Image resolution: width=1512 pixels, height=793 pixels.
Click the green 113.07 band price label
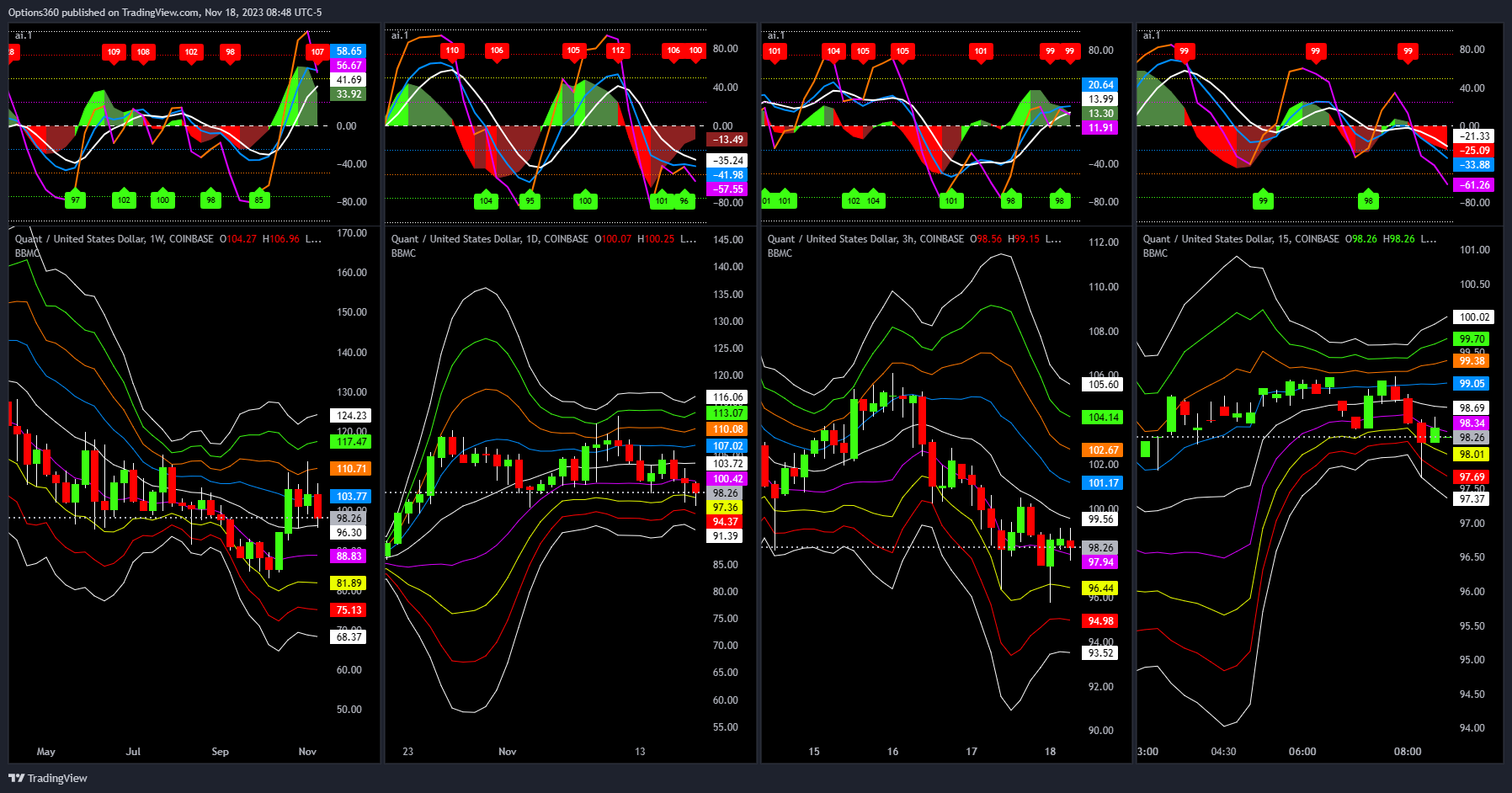click(x=727, y=413)
